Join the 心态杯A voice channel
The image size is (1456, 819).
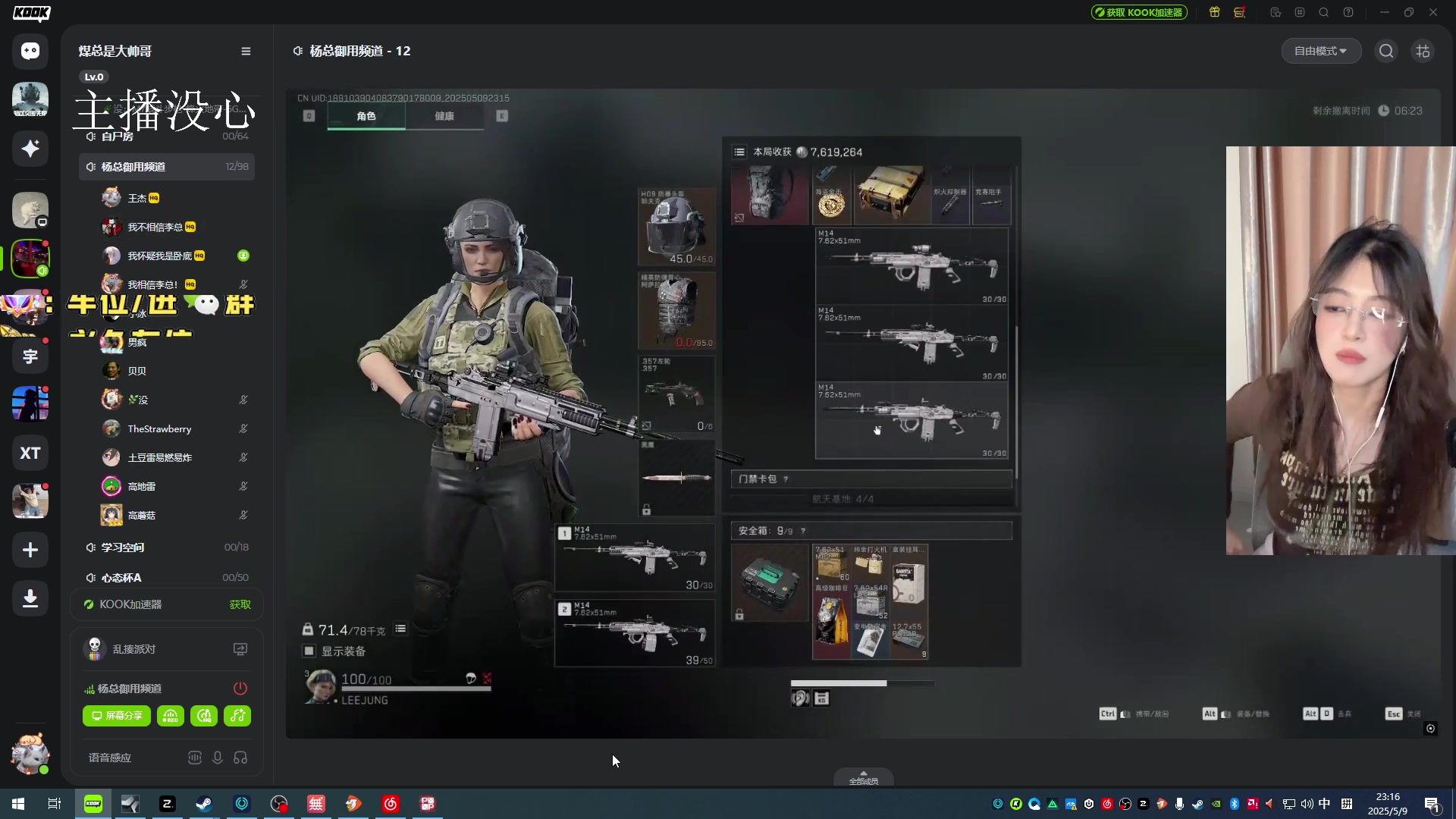[x=167, y=577]
